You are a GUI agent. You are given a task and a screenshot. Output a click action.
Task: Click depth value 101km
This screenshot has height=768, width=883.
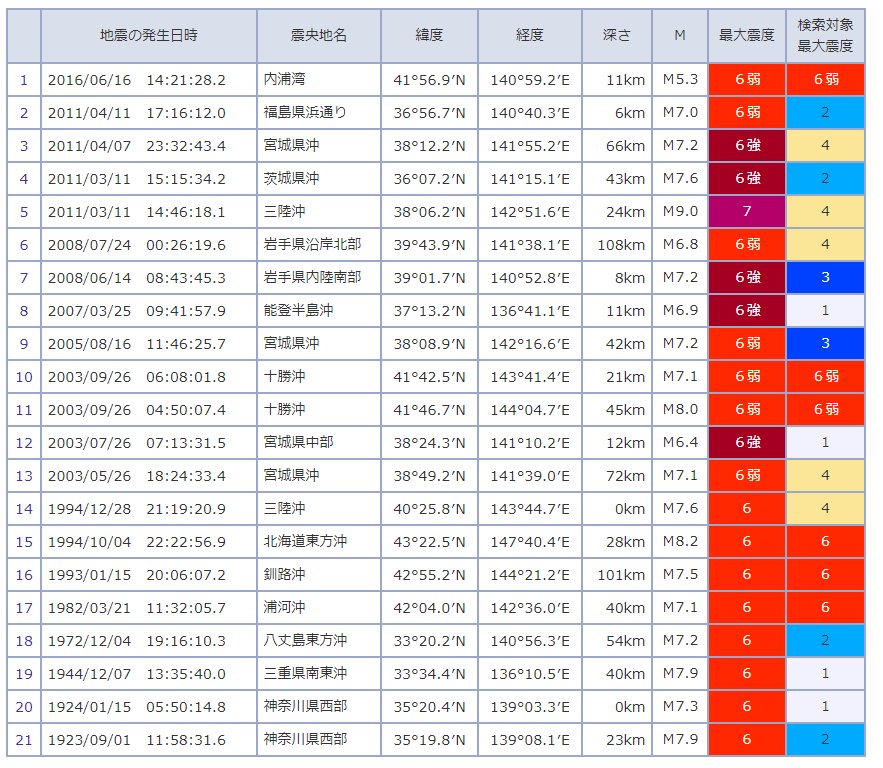[x=621, y=575]
